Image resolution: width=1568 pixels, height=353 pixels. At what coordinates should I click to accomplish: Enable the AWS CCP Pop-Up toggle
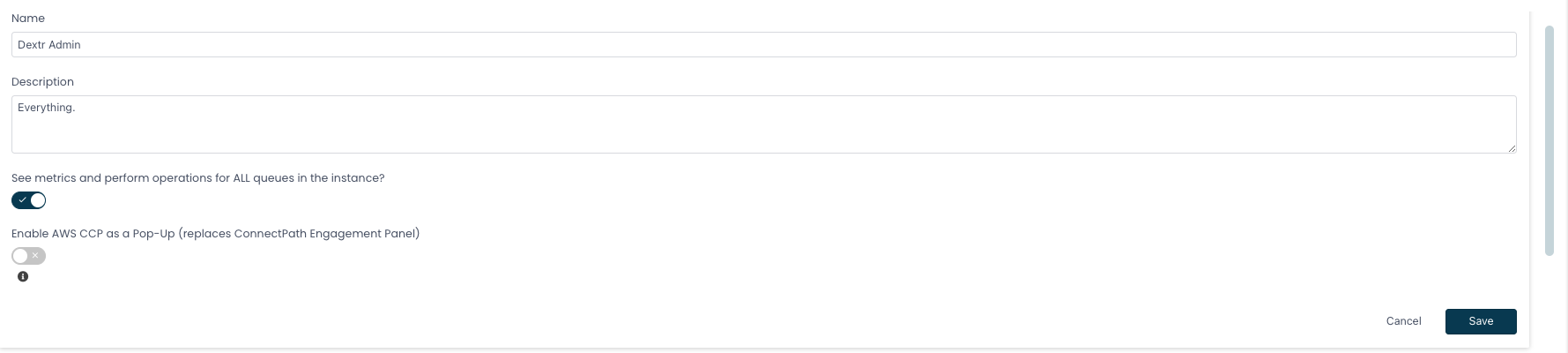(x=28, y=256)
